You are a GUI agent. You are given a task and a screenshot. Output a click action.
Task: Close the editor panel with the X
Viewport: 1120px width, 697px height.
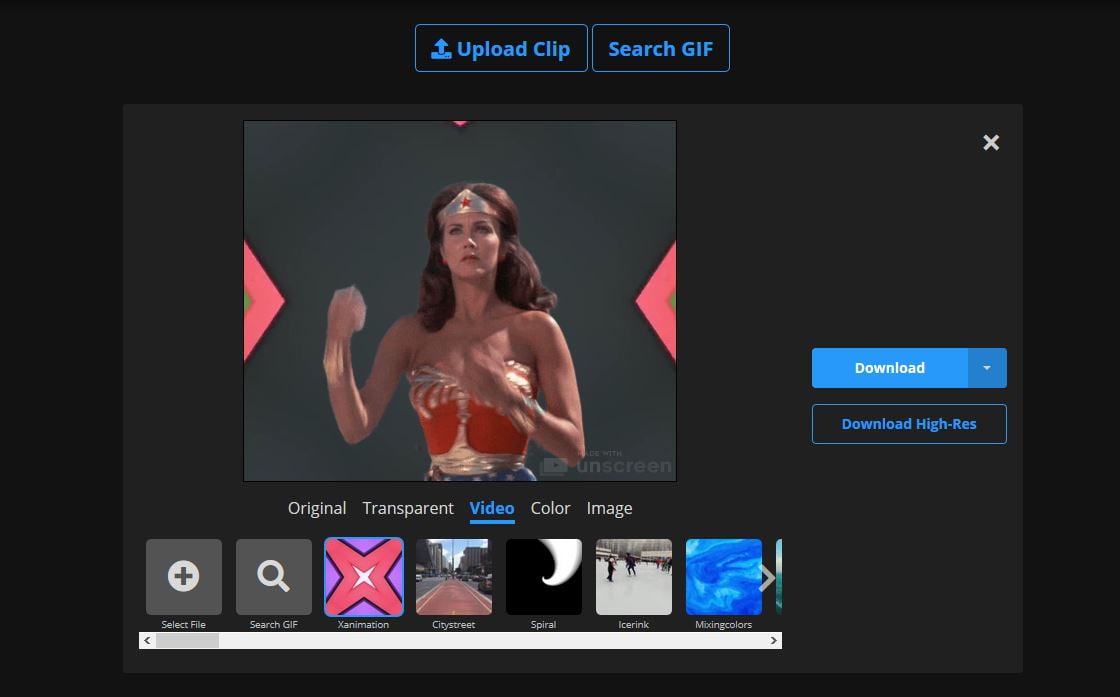pos(991,142)
